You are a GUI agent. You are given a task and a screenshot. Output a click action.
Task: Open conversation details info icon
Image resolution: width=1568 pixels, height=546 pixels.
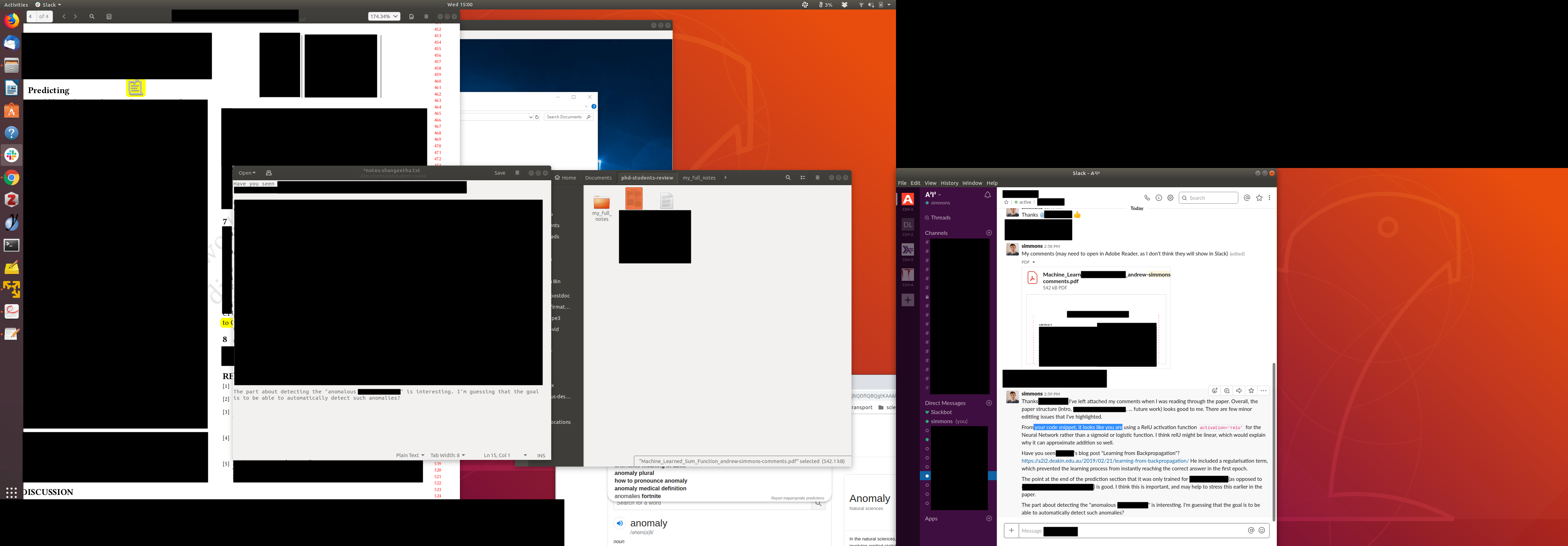point(1158,198)
